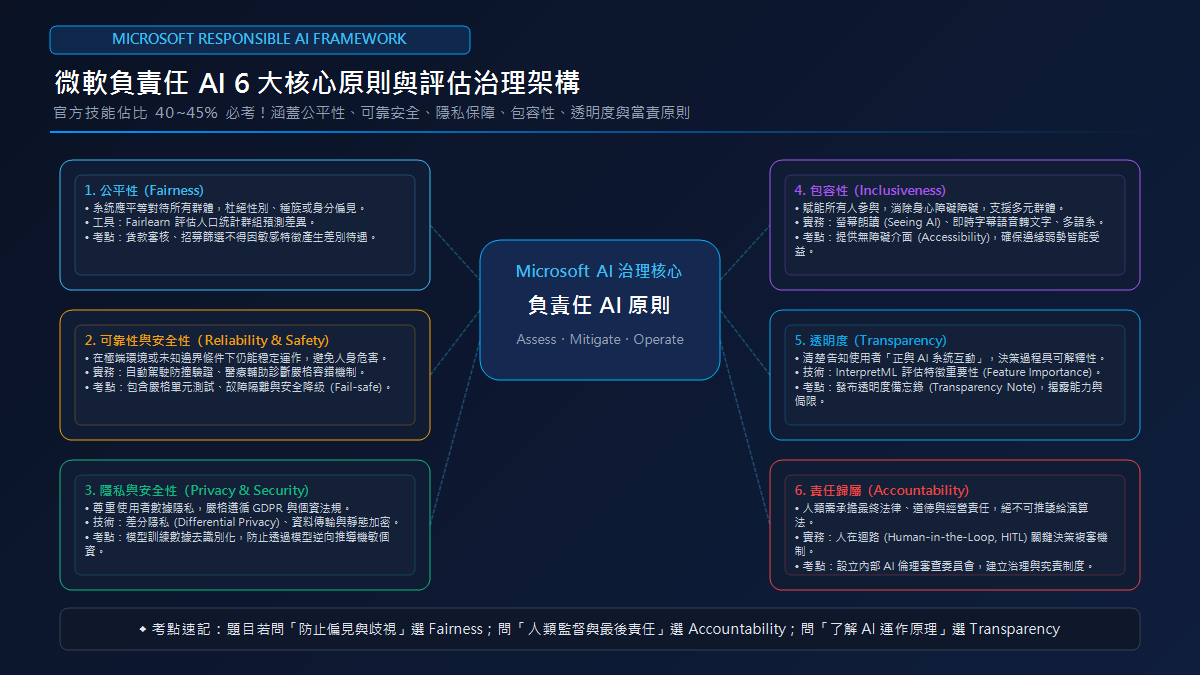Click the GDPR compliance bullet line
Image resolution: width=1200 pixels, height=675 pixels.
click(x=216, y=507)
